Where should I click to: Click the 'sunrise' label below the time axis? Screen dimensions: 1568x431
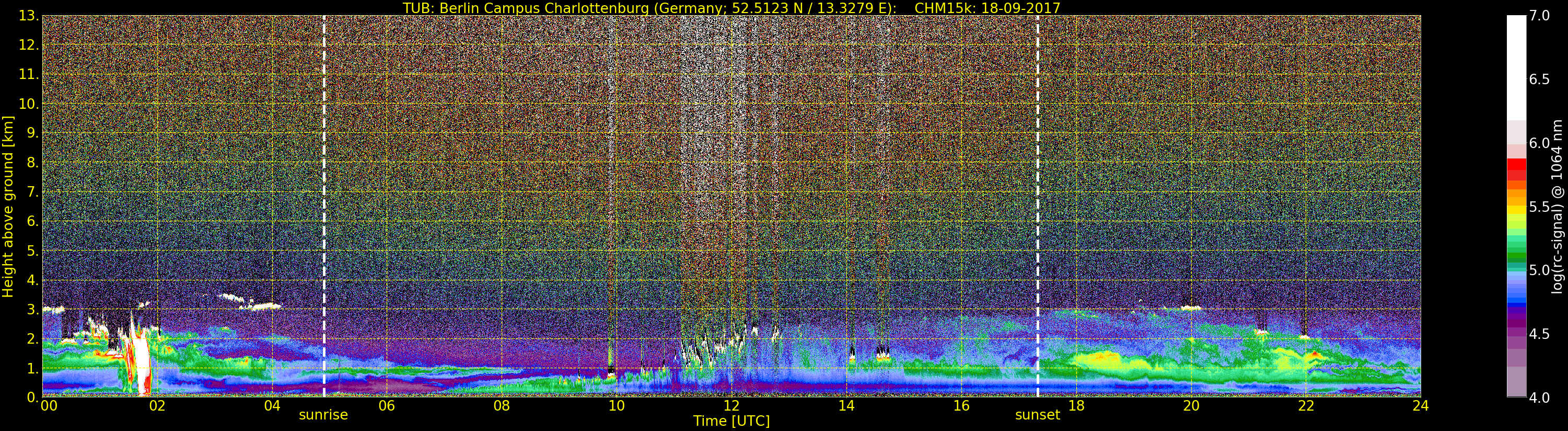(323, 415)
